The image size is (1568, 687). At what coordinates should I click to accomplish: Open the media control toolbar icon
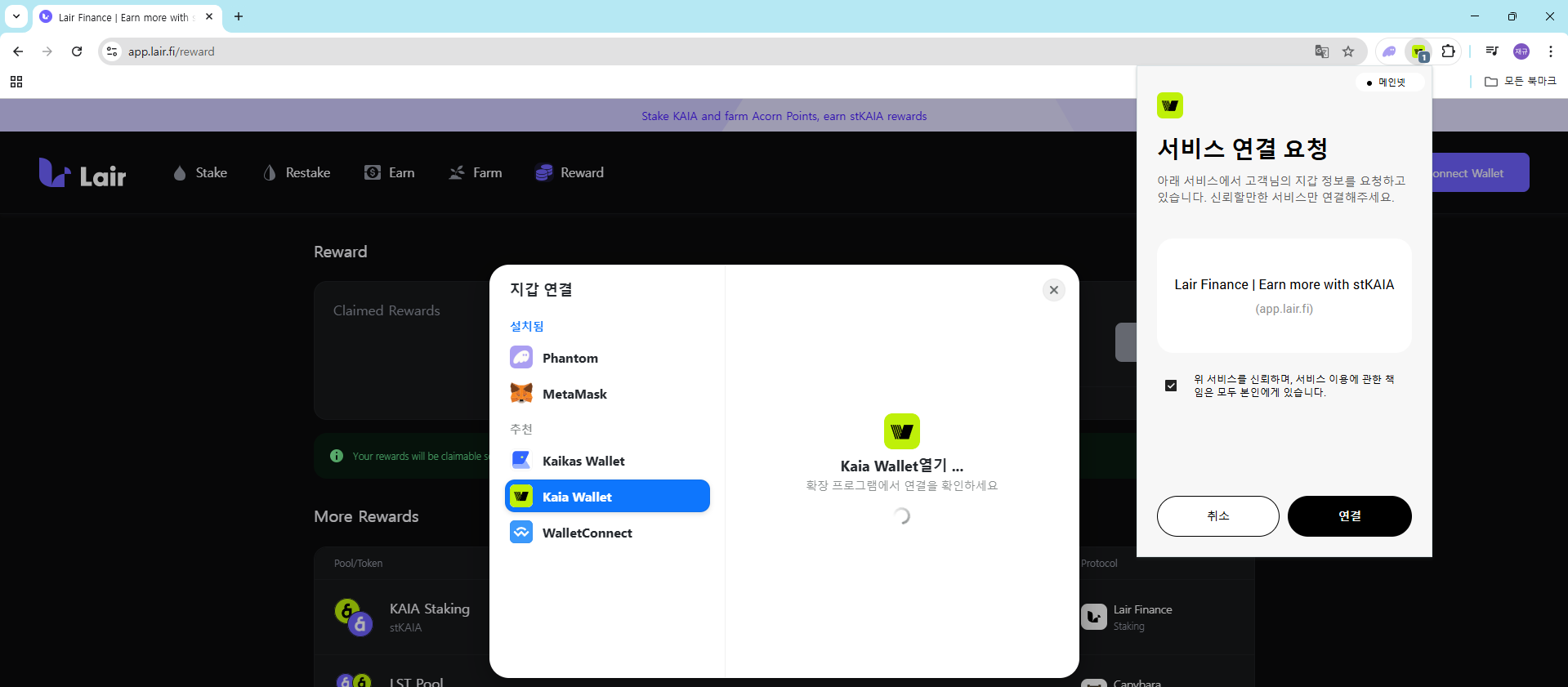[1492, 51]
